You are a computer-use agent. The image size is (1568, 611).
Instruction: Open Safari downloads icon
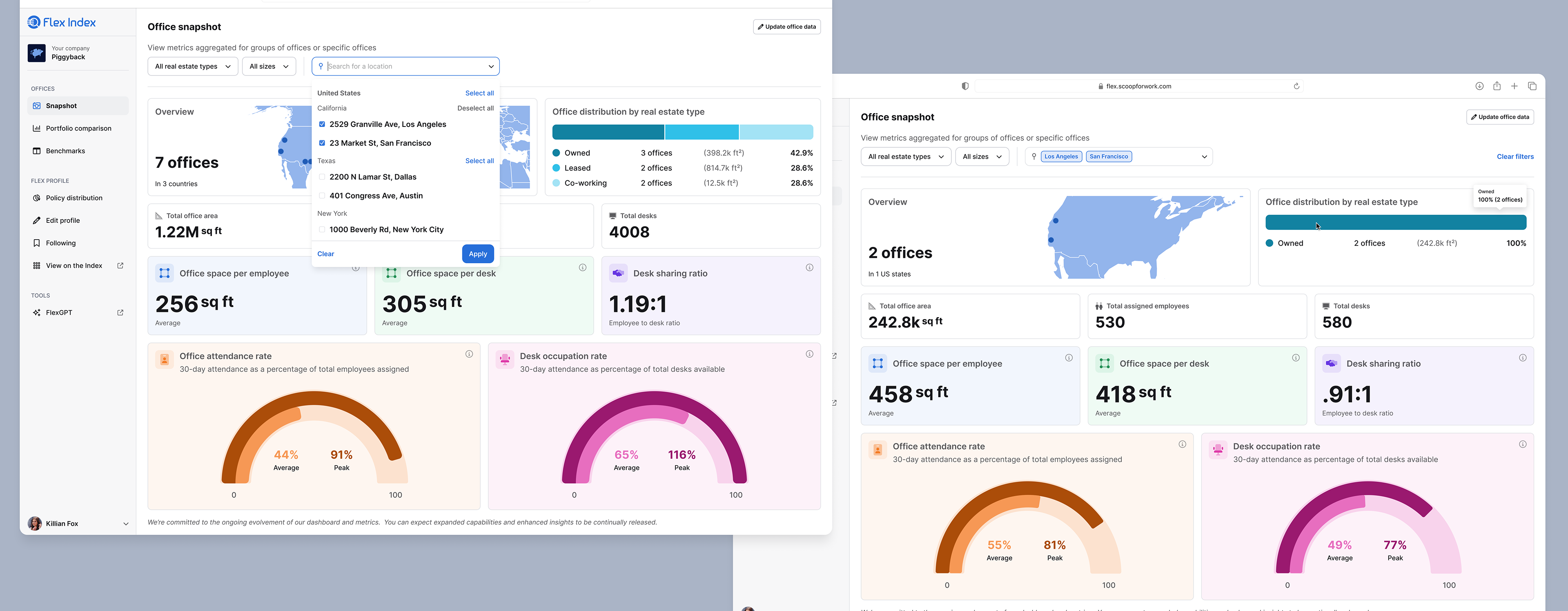[x=1479, y=87]
